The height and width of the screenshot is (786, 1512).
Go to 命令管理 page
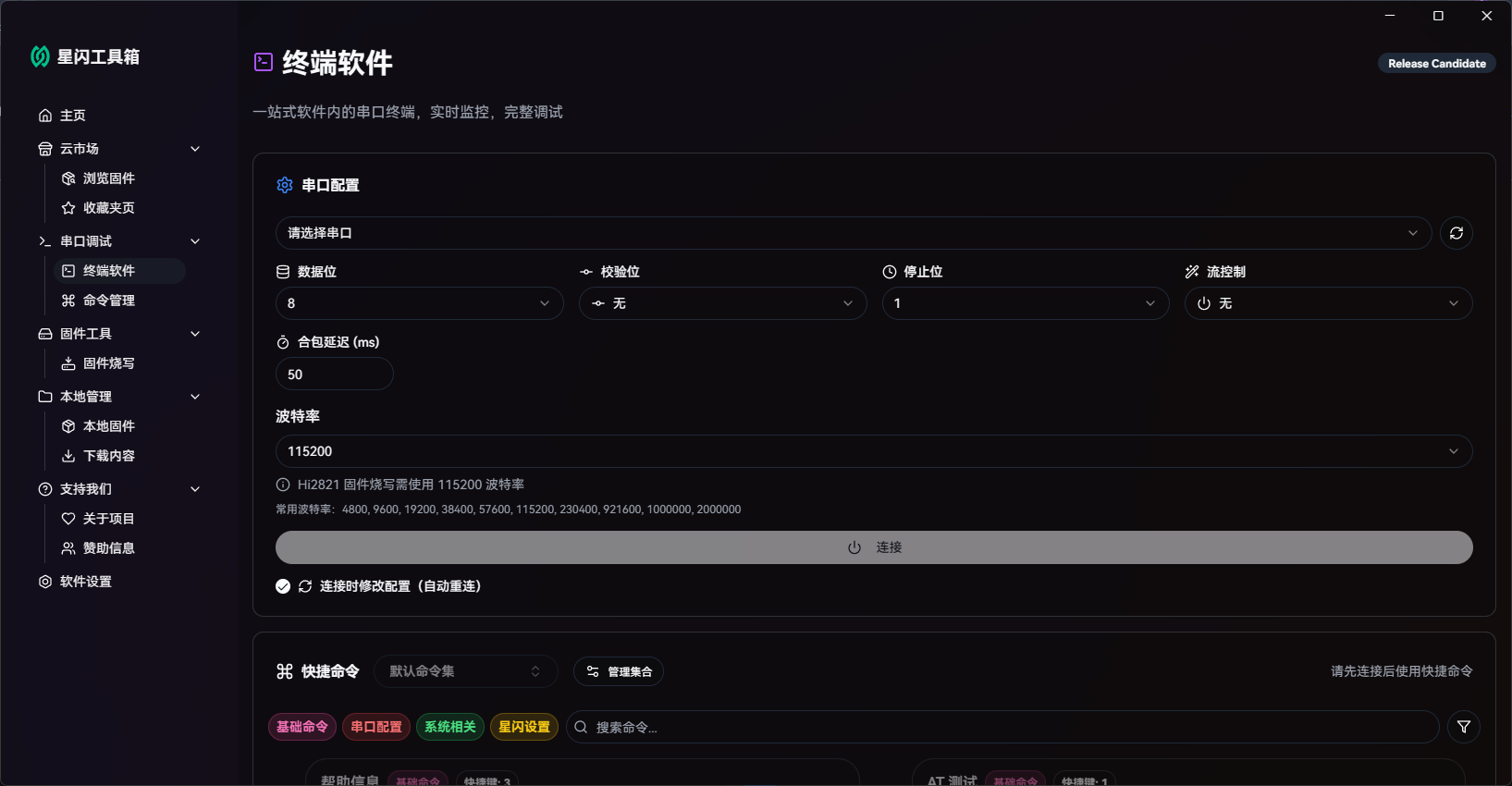pyautogui.click(x=108, y=301)
